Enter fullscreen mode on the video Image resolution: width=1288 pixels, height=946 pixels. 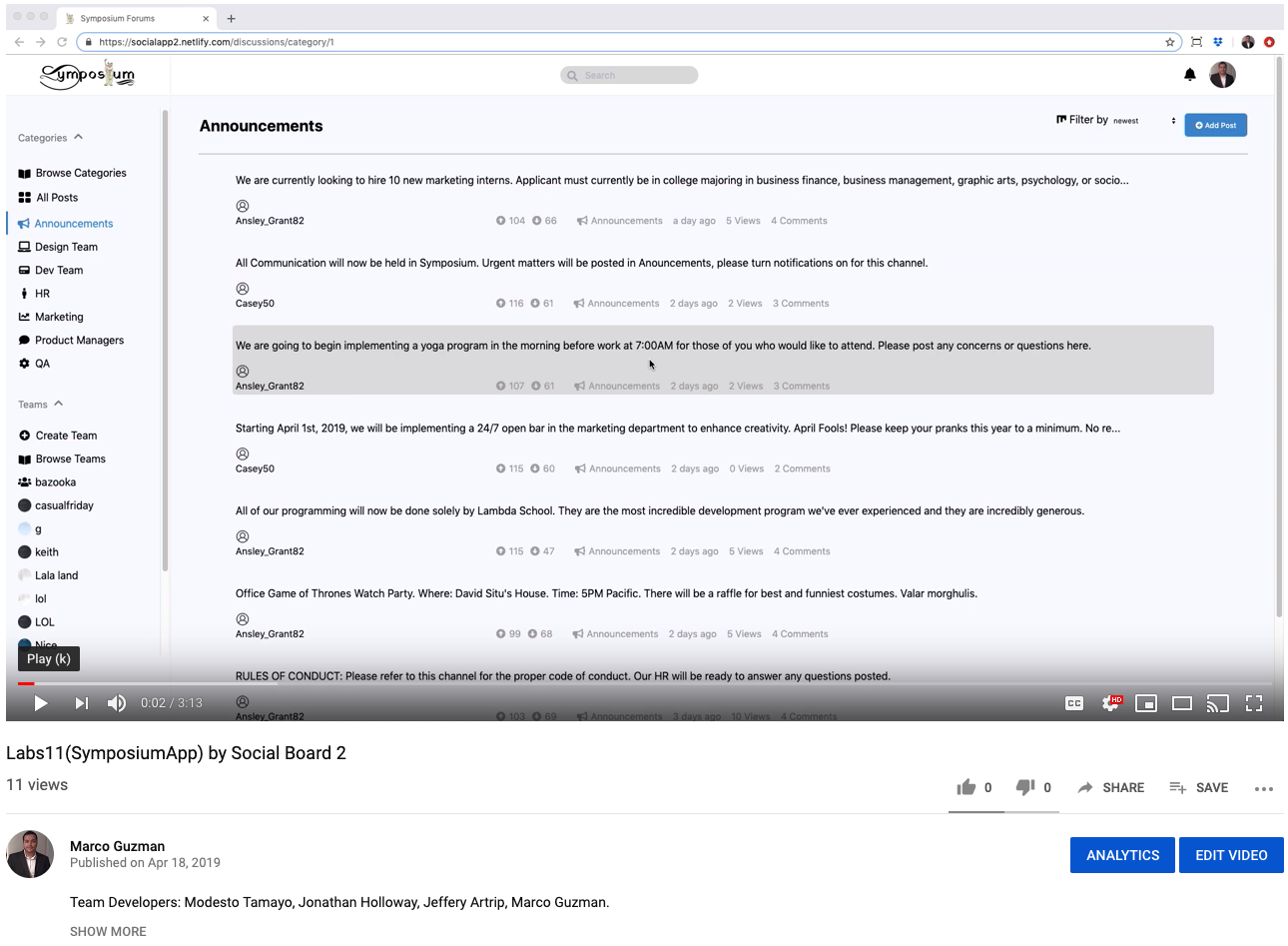pos(1254,703)
